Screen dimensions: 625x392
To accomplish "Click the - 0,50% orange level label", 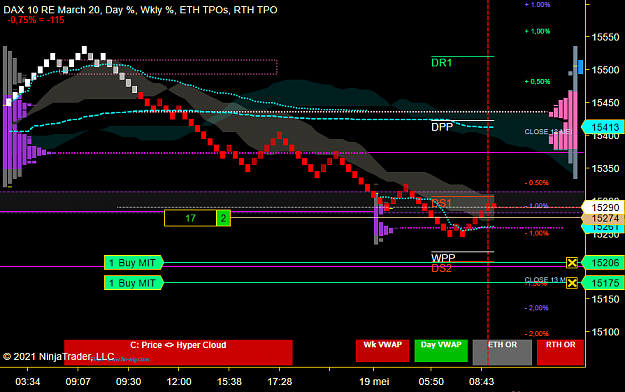I will click(537, 183).
